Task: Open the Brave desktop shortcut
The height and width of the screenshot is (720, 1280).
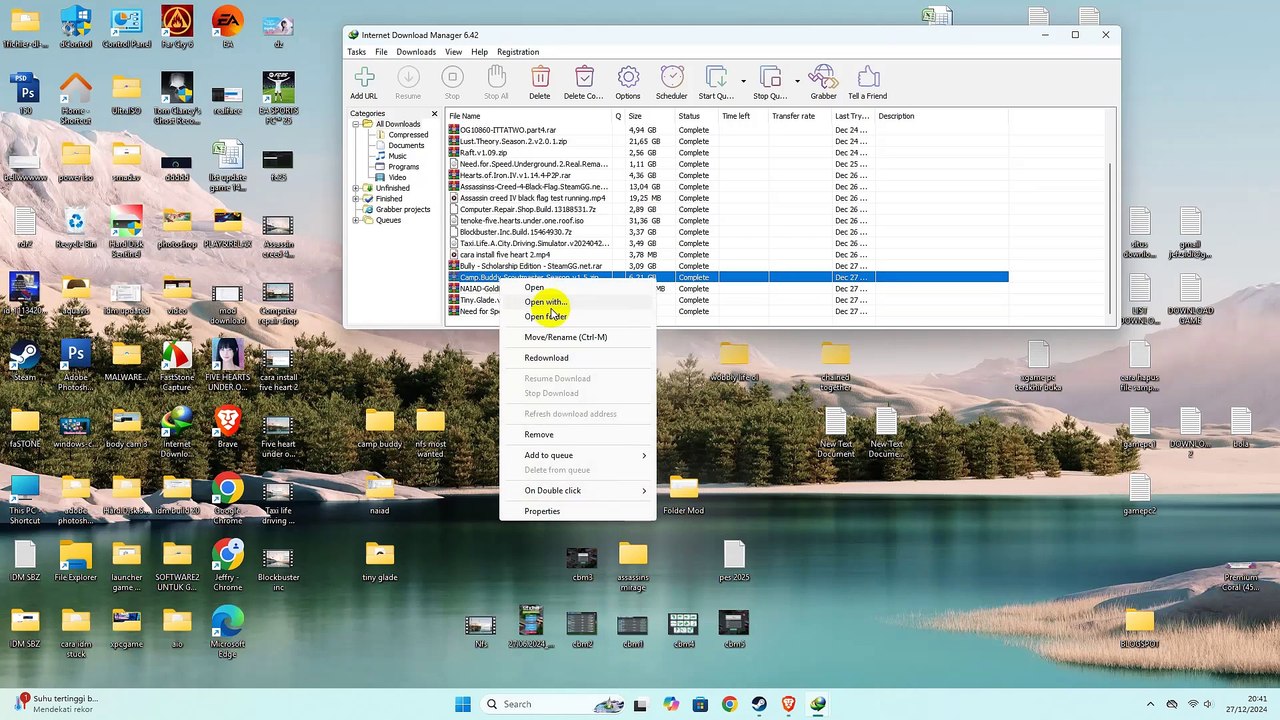Action: click(228, 427)
